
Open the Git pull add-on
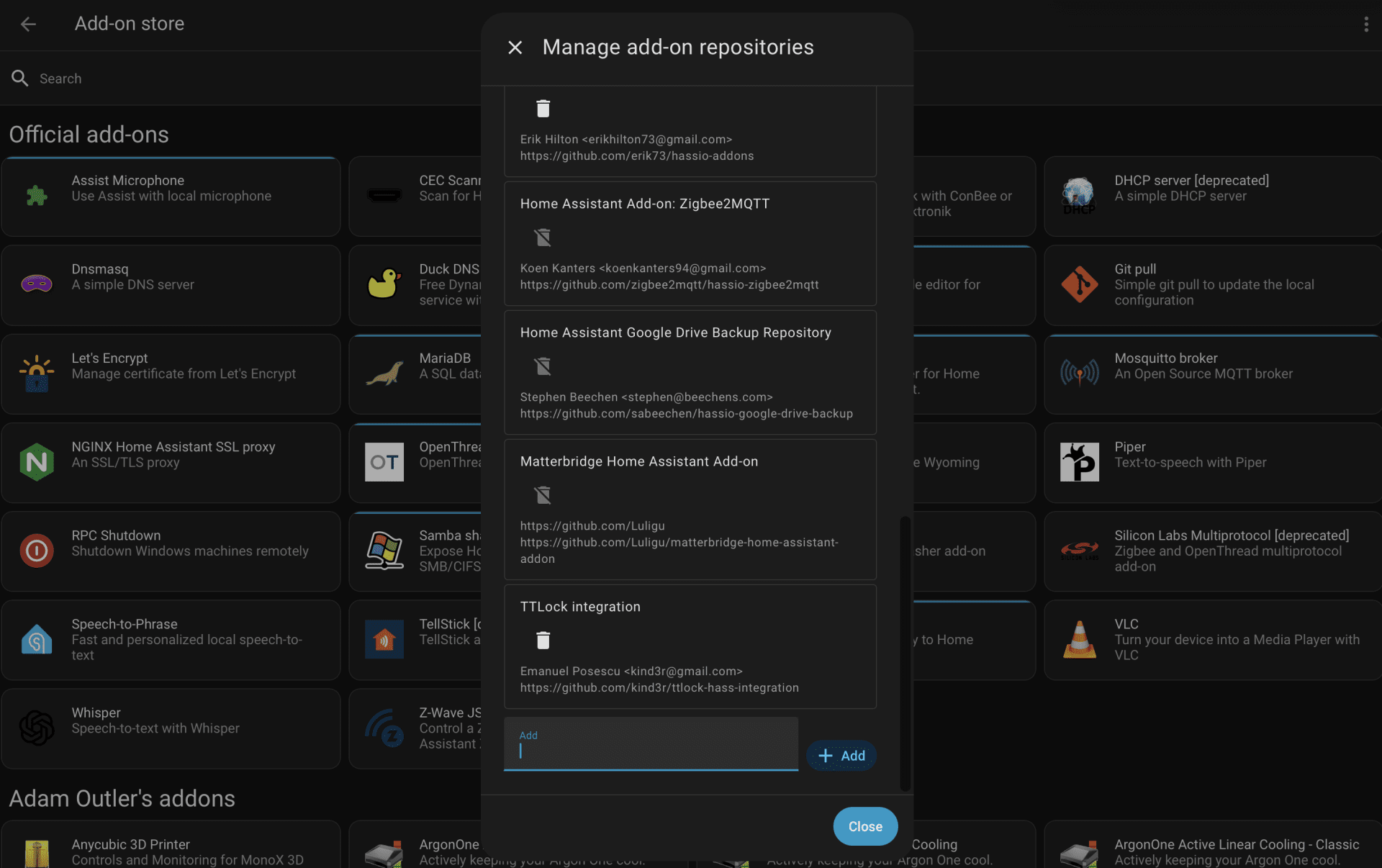tap(1213, 285)
